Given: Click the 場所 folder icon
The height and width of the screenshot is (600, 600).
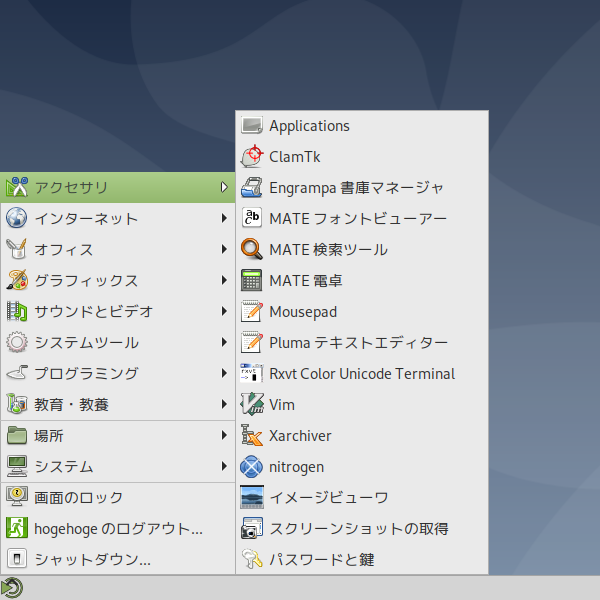Looking at the screenshot, I should click(x=17, y=435).
